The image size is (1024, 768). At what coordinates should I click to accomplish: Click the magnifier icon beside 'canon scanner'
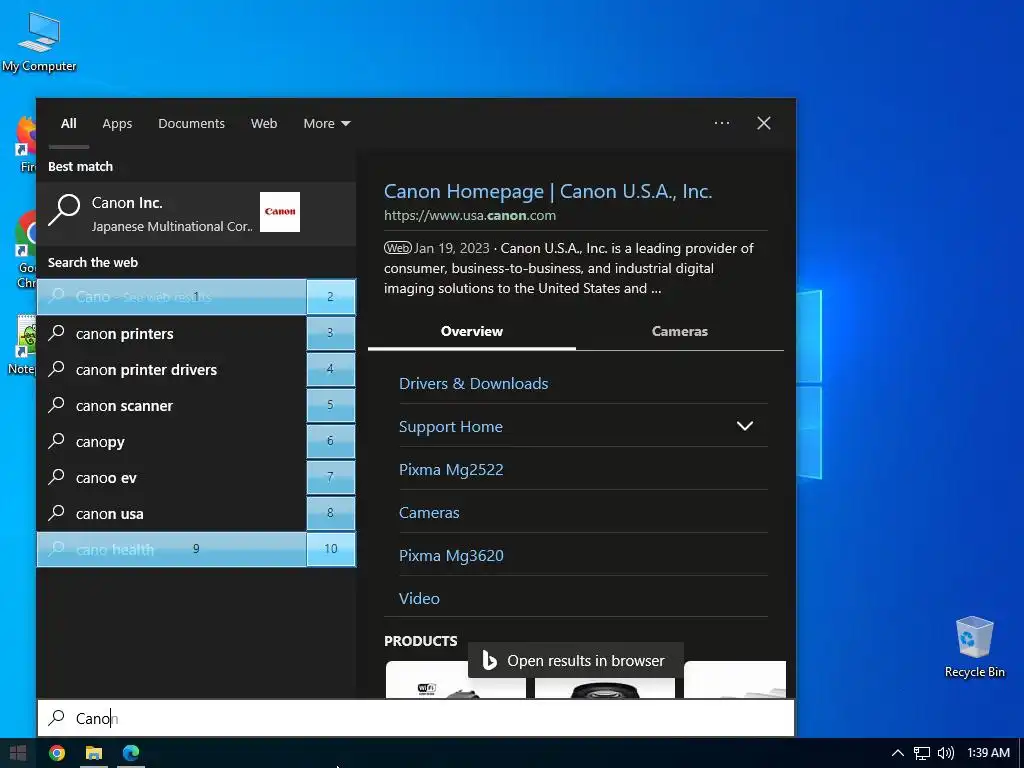(x=57, y=405)
